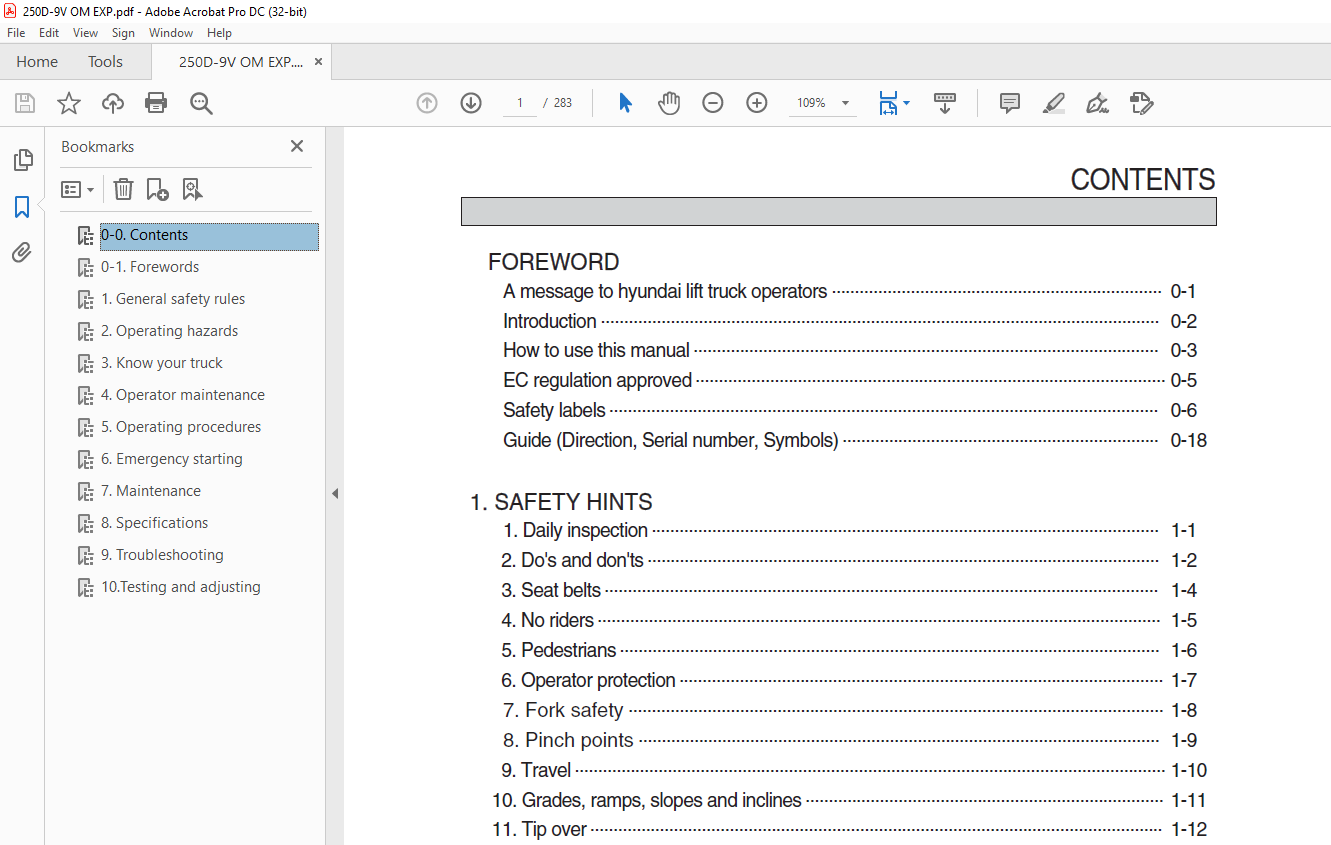The image size is (1331, 845).
Task: Open the View menu
Action: (86, 33)
